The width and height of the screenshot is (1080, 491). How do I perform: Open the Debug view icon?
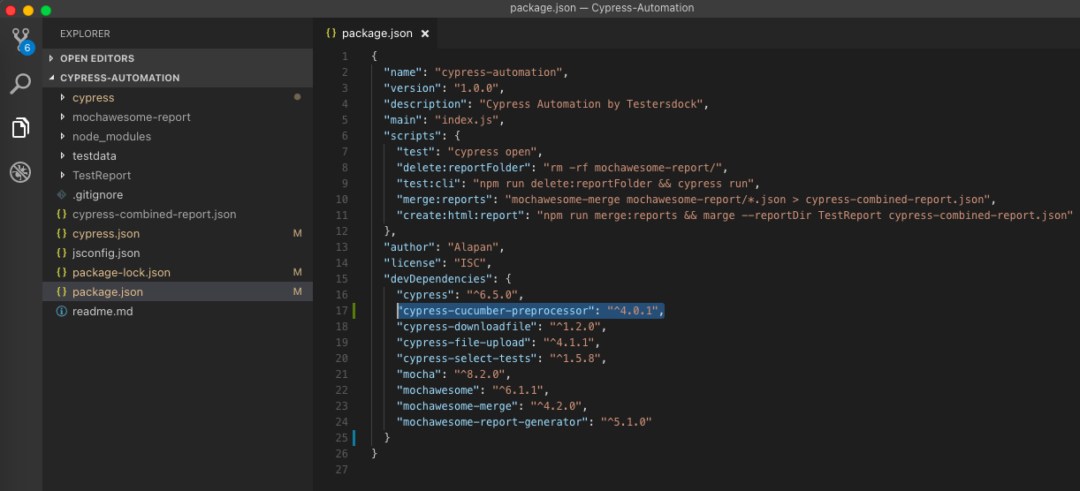21,172
